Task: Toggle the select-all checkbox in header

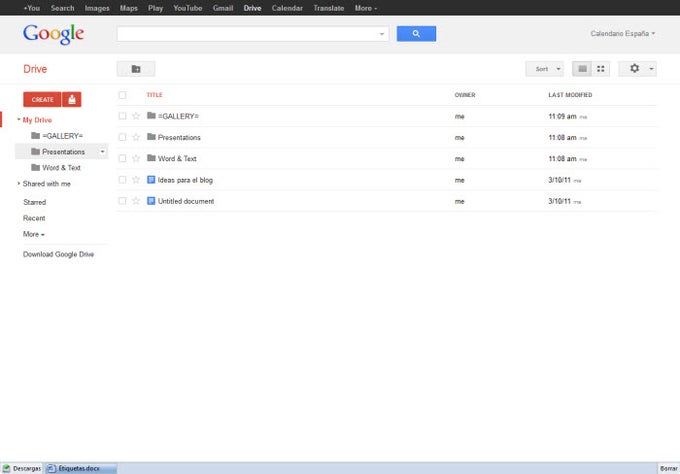Action: pos(123,95)
